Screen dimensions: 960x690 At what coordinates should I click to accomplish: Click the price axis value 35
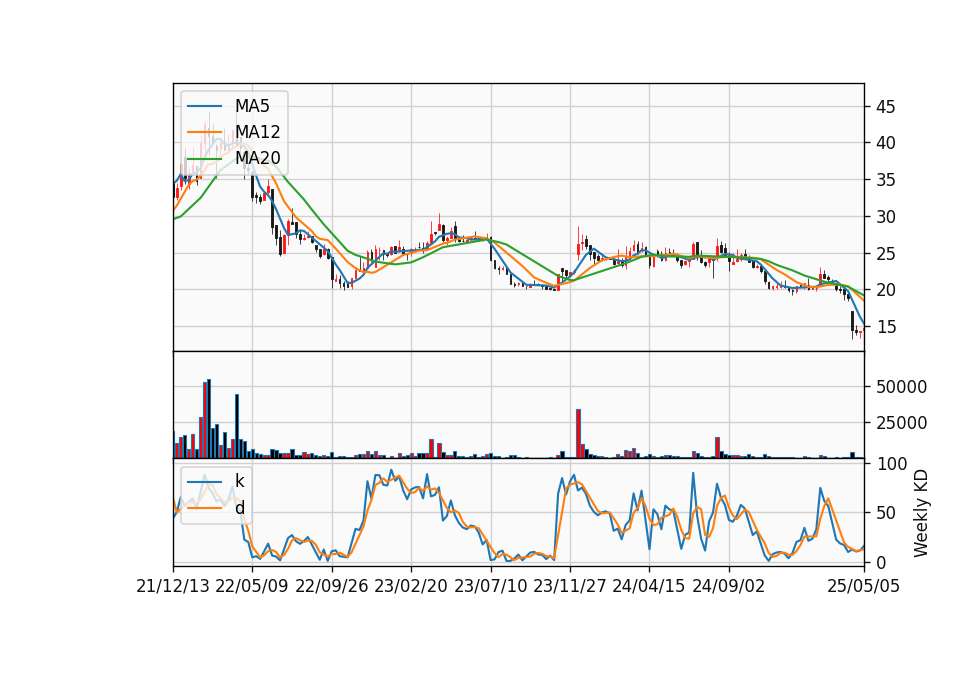tap(886, 180)
